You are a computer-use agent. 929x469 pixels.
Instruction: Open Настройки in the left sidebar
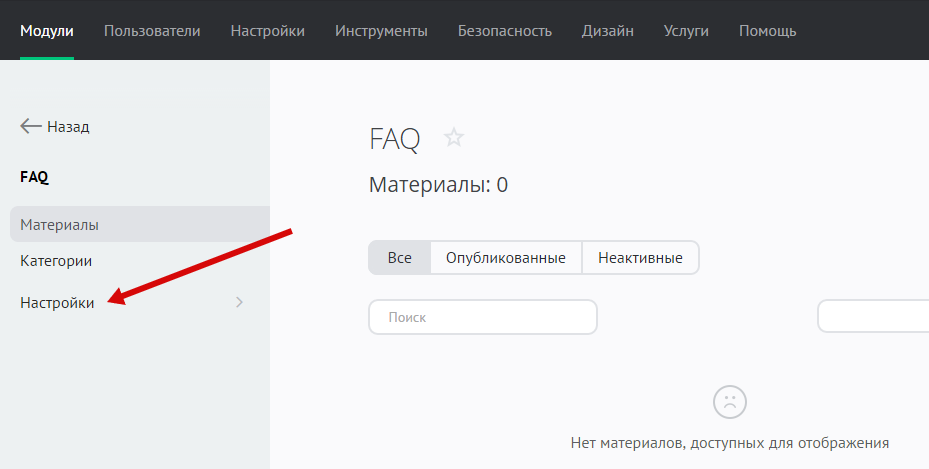[x=57, y=303]
